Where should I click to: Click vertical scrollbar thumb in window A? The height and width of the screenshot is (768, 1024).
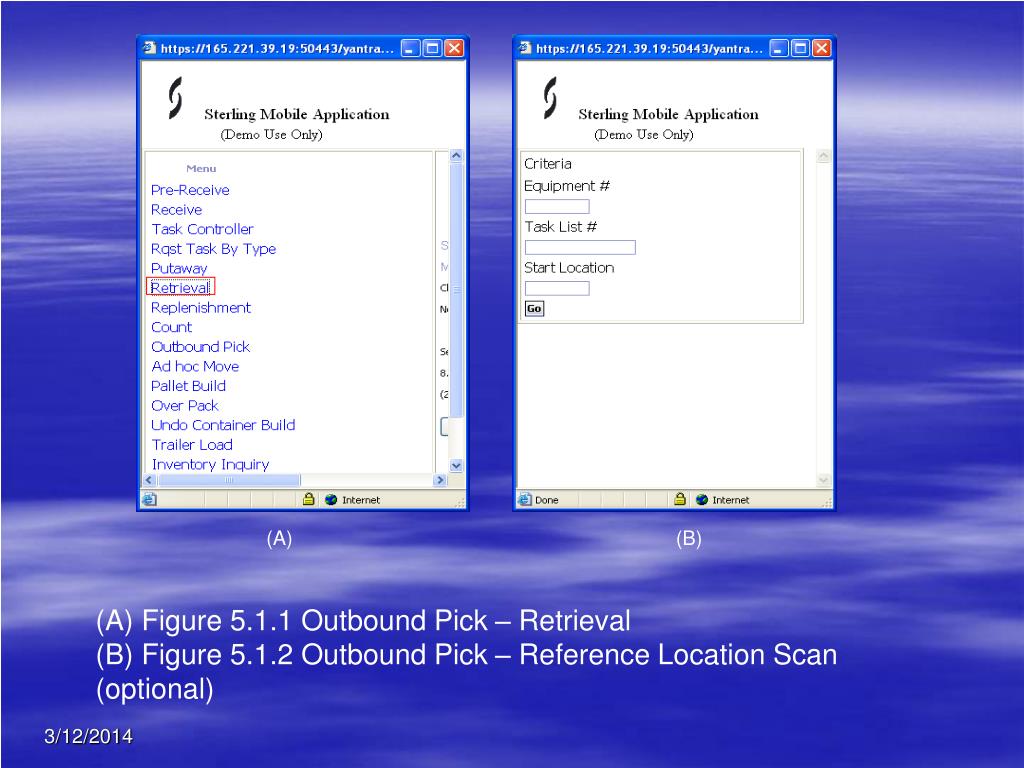tap(456, 289)
